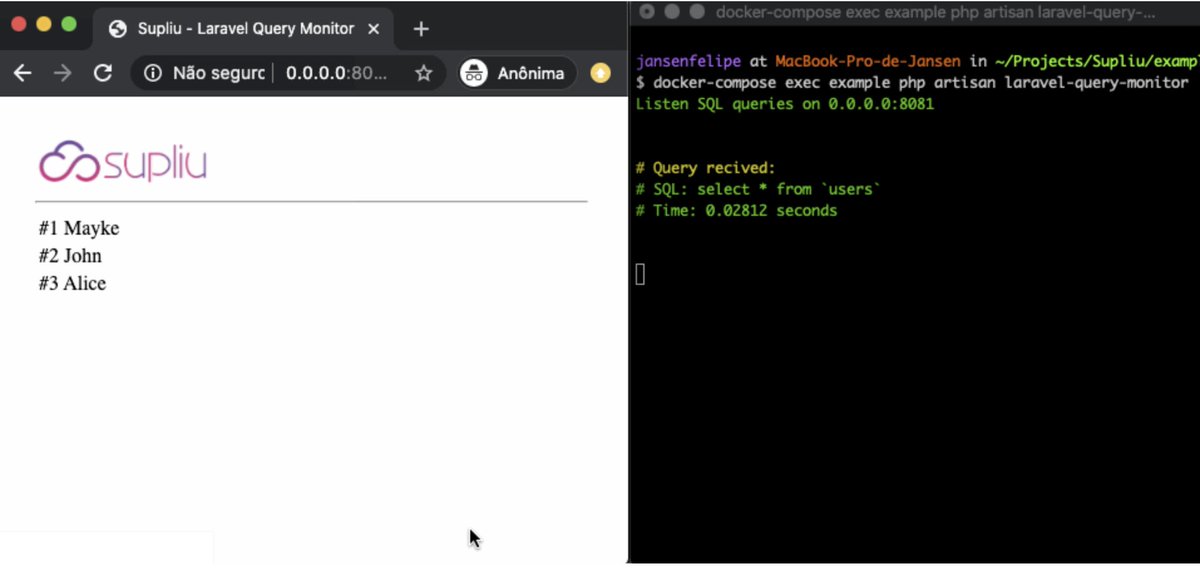This screenshot has width=1200, height=571.
Task: Click '# Query recived:' line in terminal
Action: click(x=705, y=168)
